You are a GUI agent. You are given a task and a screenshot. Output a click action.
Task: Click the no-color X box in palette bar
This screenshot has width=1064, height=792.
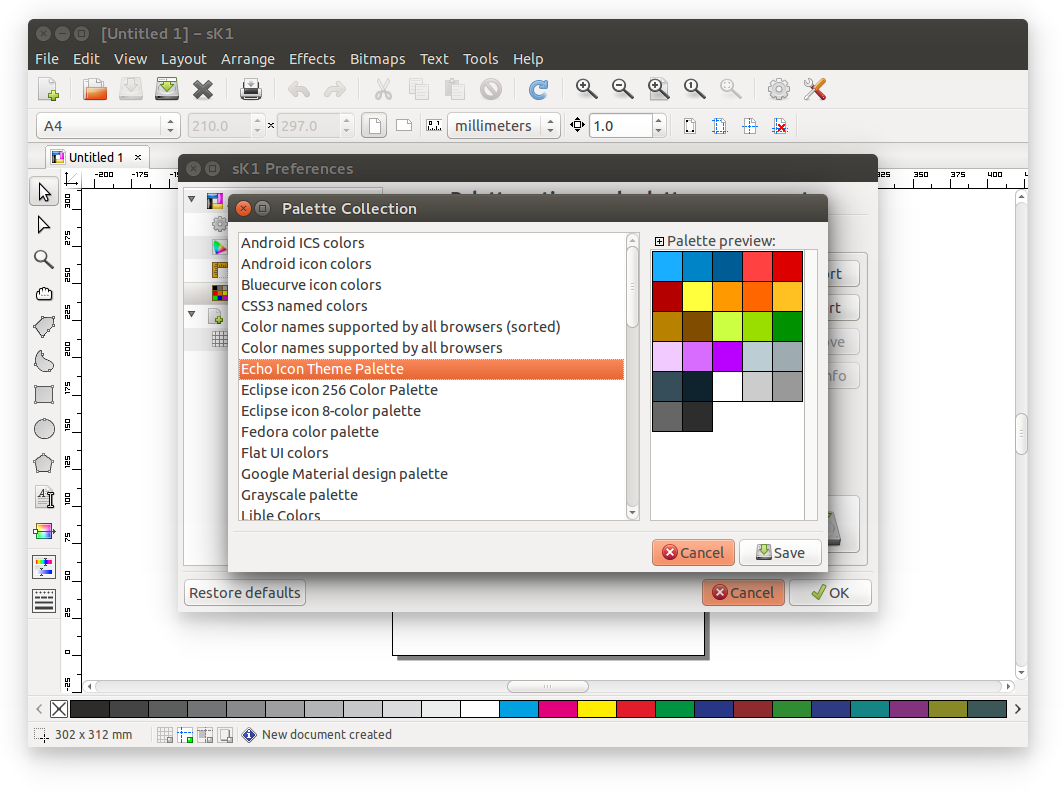tap(59, 709)
